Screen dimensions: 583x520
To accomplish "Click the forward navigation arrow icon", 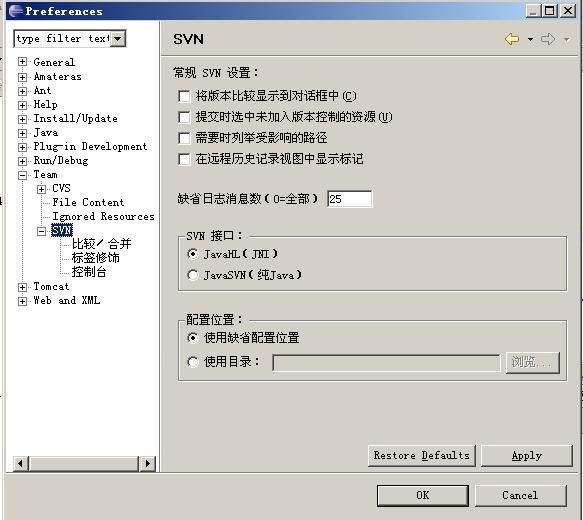I will click(548, 39).
